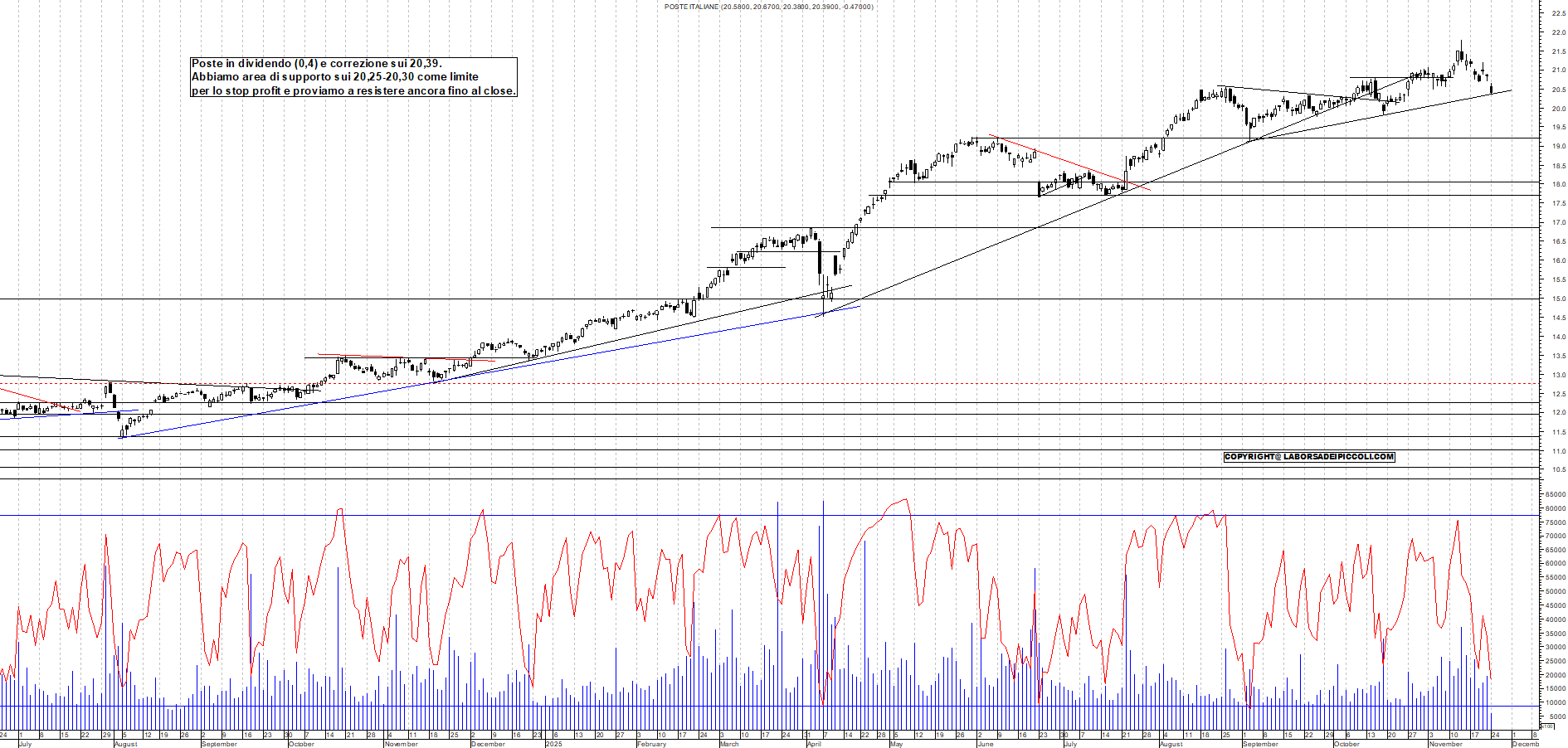Screen dimensions: 1568x748
Task: Select the latest candlestick on the chart
Action: [1492, 90]
